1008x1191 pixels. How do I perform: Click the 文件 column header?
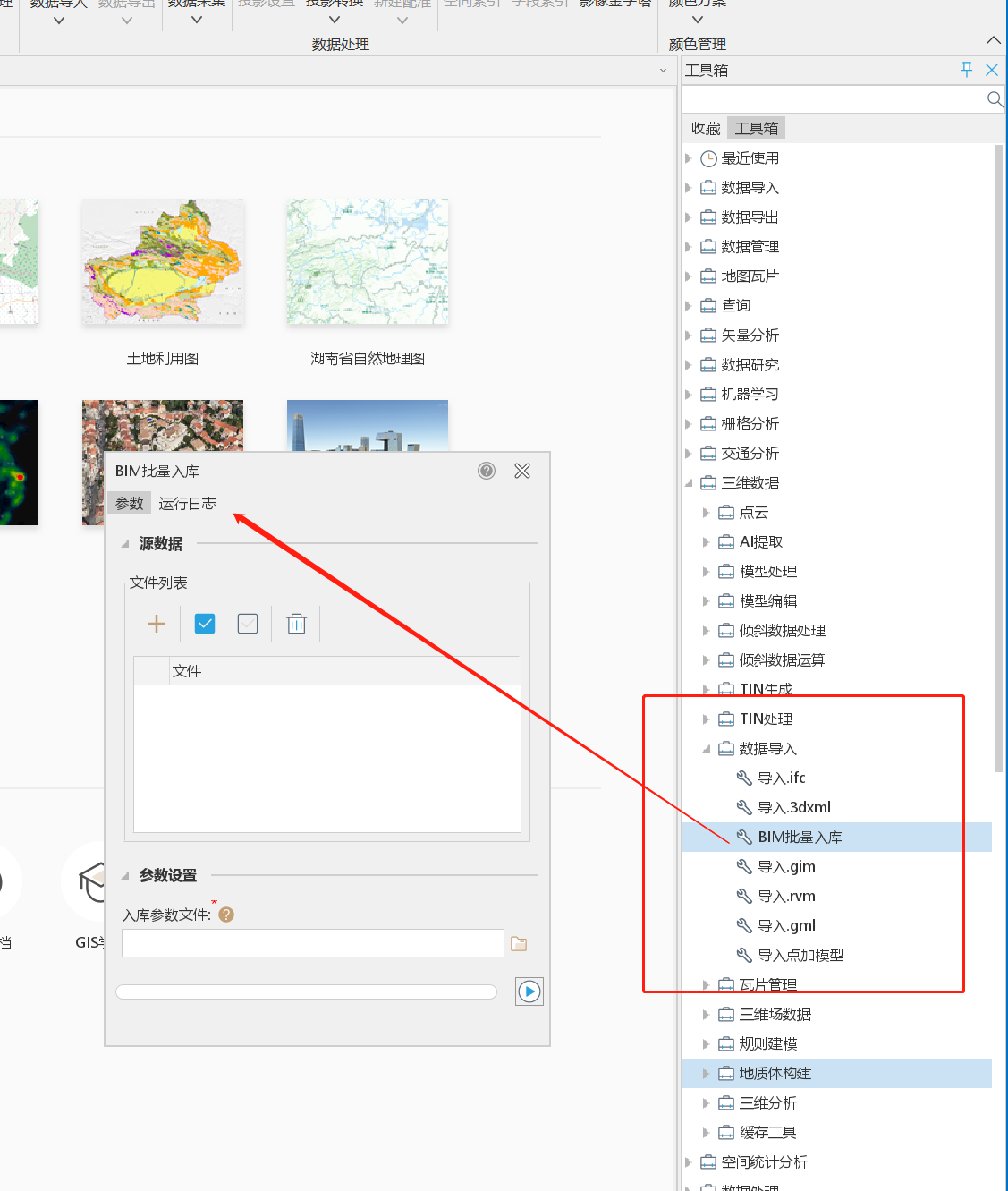point(345,671)
